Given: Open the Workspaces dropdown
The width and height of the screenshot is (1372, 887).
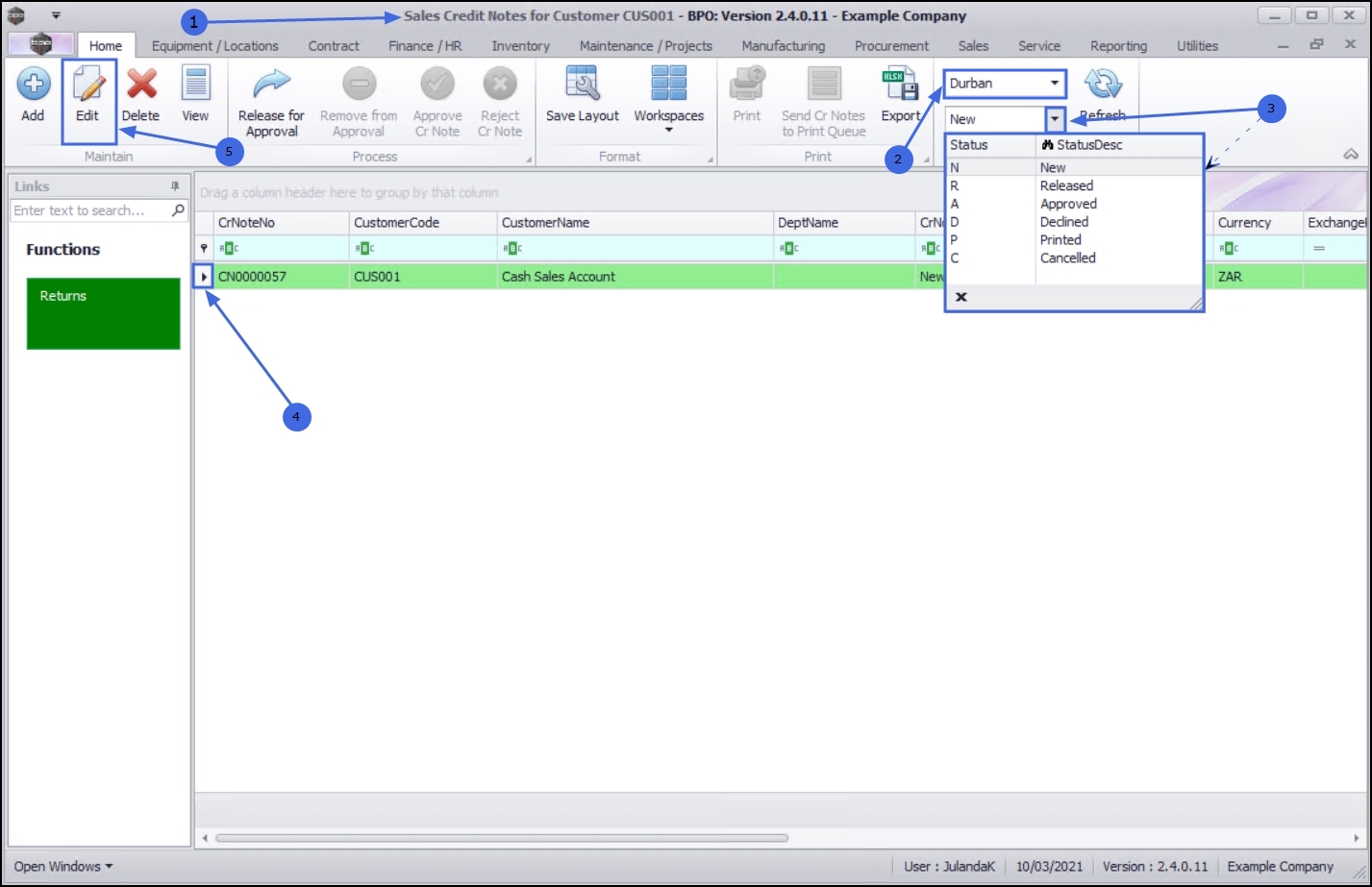Looking at the screenshot, I should pyautogui.click(x=669, y=99).
